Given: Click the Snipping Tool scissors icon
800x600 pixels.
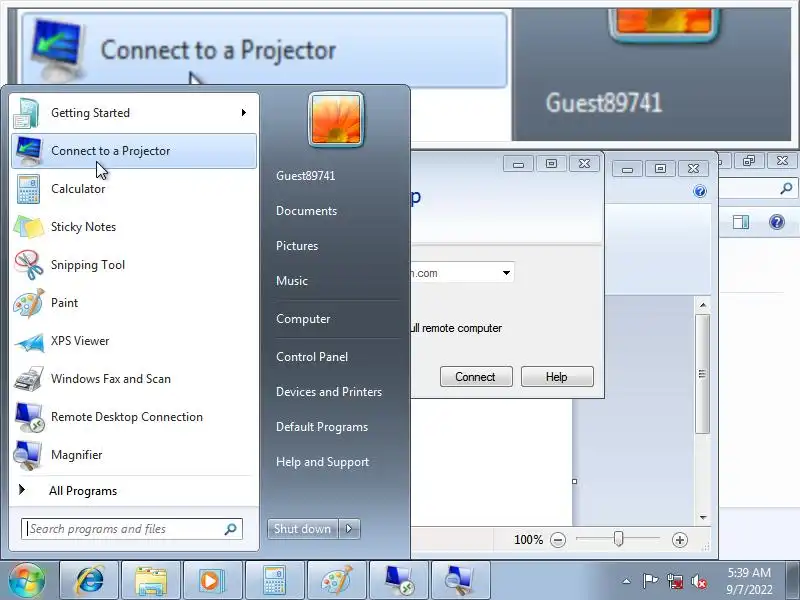Looking at the screenshot, I should pos(29,265).
